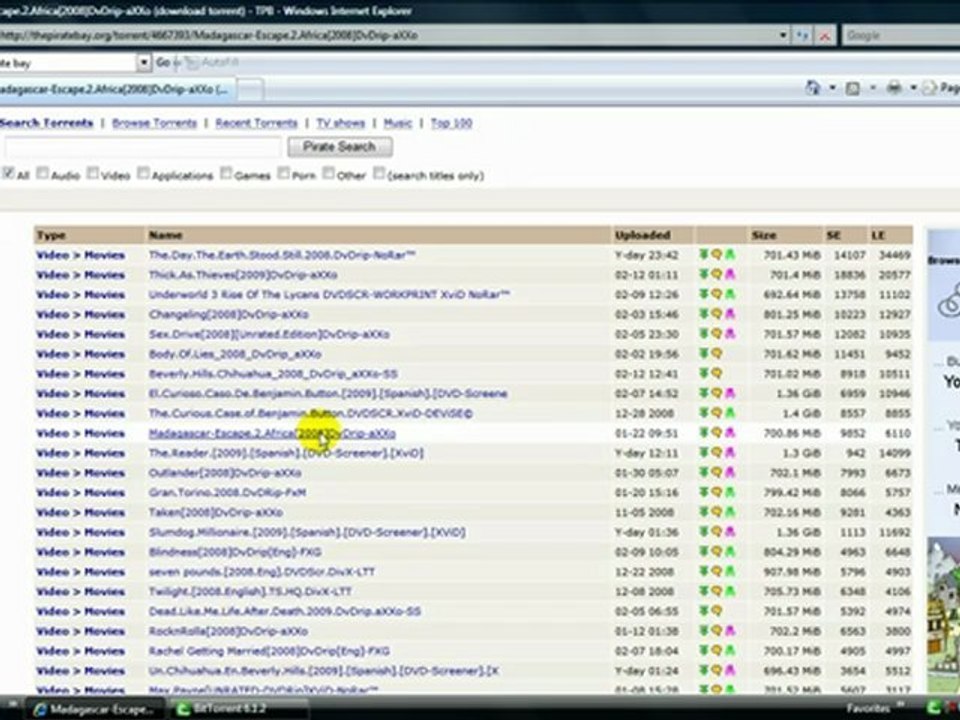Click the pink skull on El.Curioso.Caso.De.Benjamin.Button row
Screen dimensions: 960x720
click(730, 393)
